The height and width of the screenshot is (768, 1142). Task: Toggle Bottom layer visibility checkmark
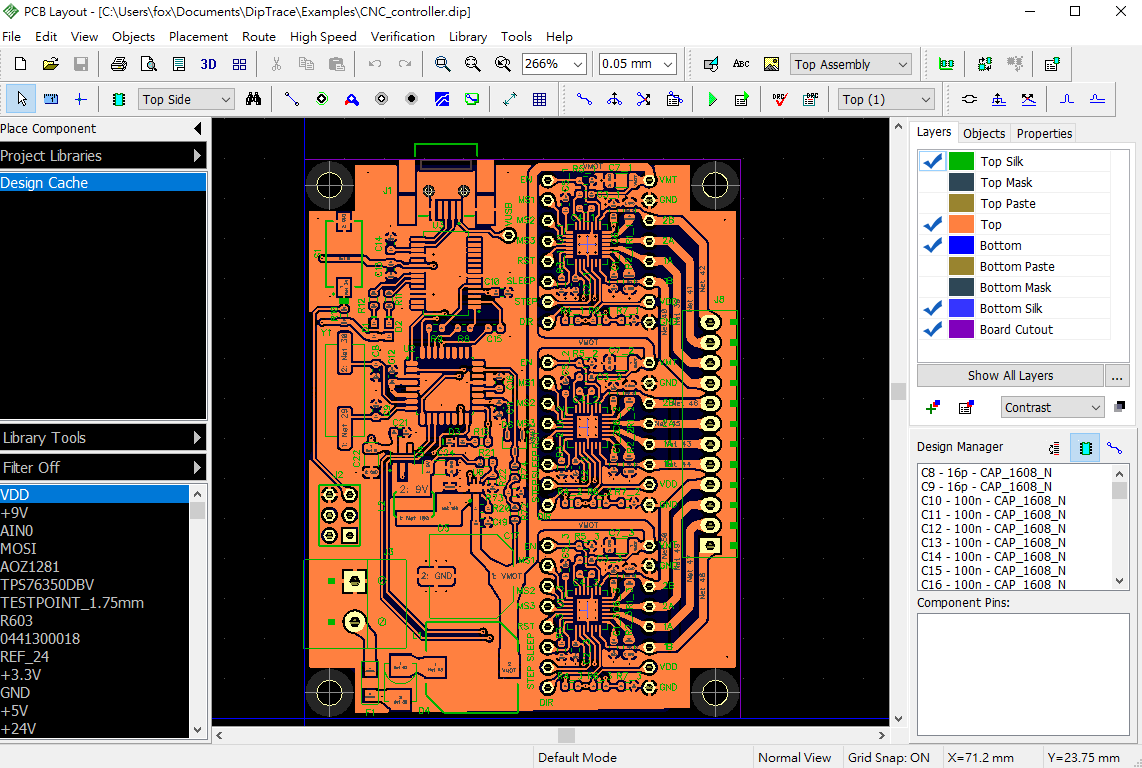click(933, 246)
